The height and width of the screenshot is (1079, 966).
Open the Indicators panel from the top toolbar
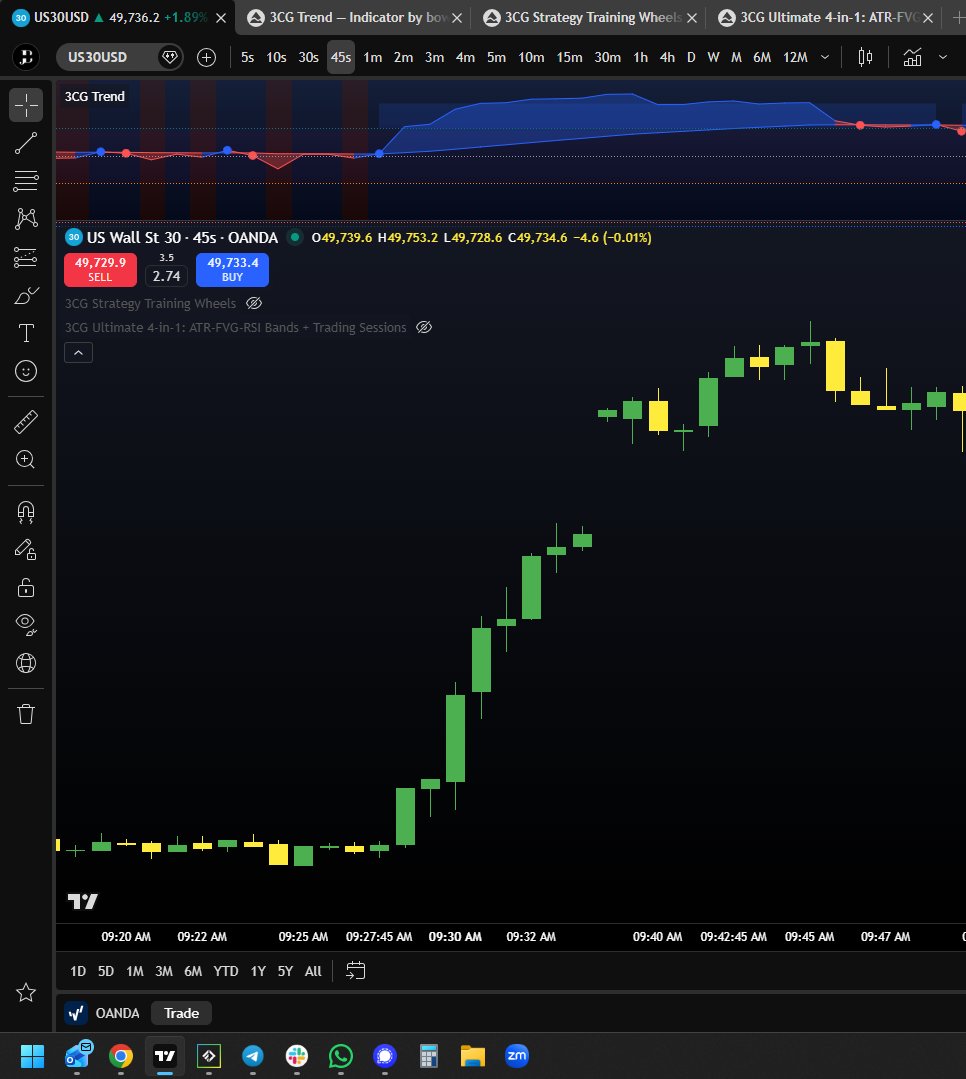point(913,57)
